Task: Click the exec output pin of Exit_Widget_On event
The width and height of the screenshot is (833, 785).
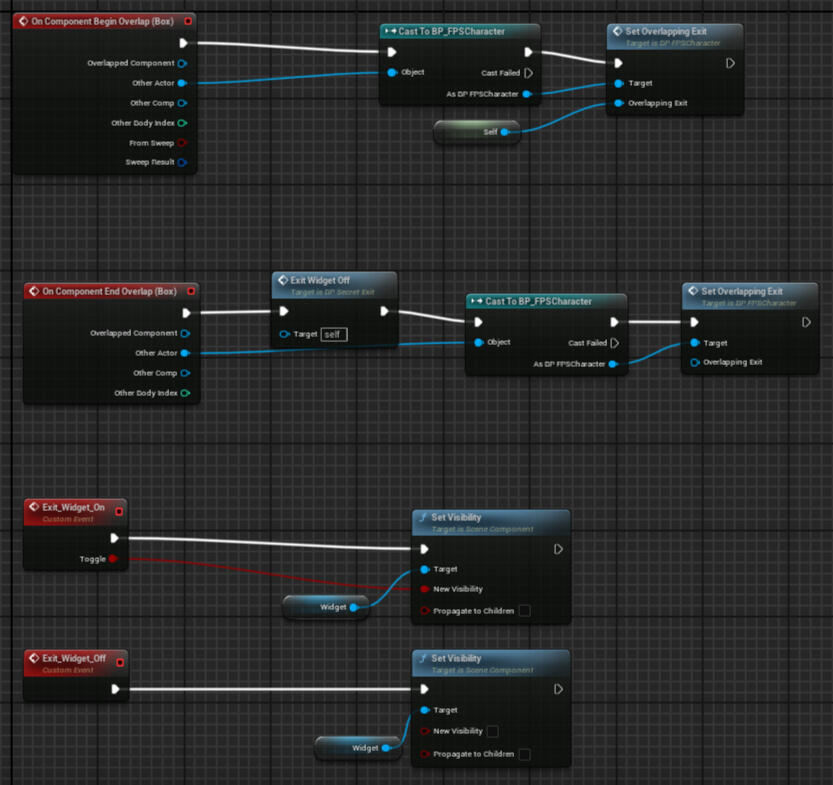Action: (116, 538)
